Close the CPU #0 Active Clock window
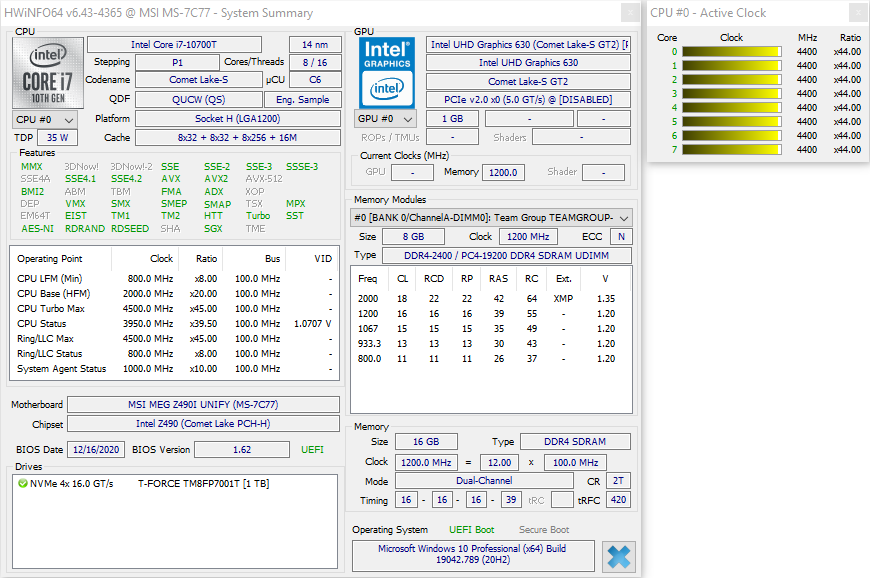The image size is (870, 578). click(857, 12)
